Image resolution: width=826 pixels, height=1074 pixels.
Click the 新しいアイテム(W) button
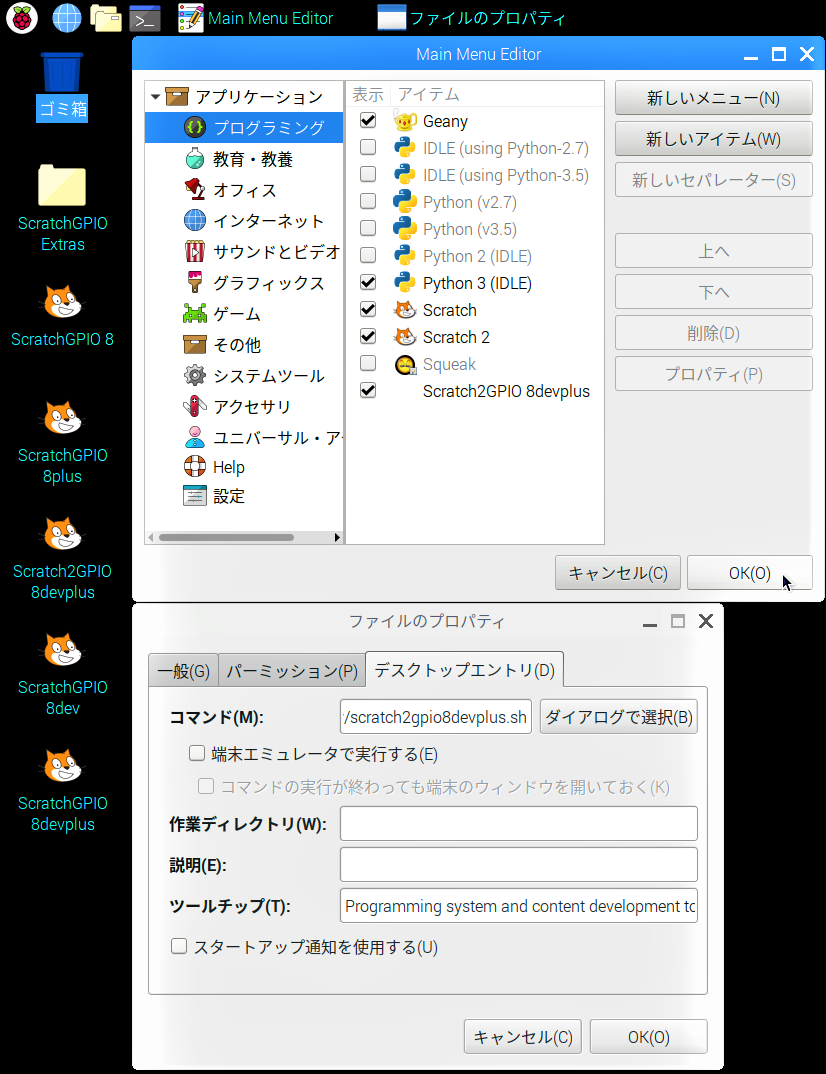click(x=714, y=139)
